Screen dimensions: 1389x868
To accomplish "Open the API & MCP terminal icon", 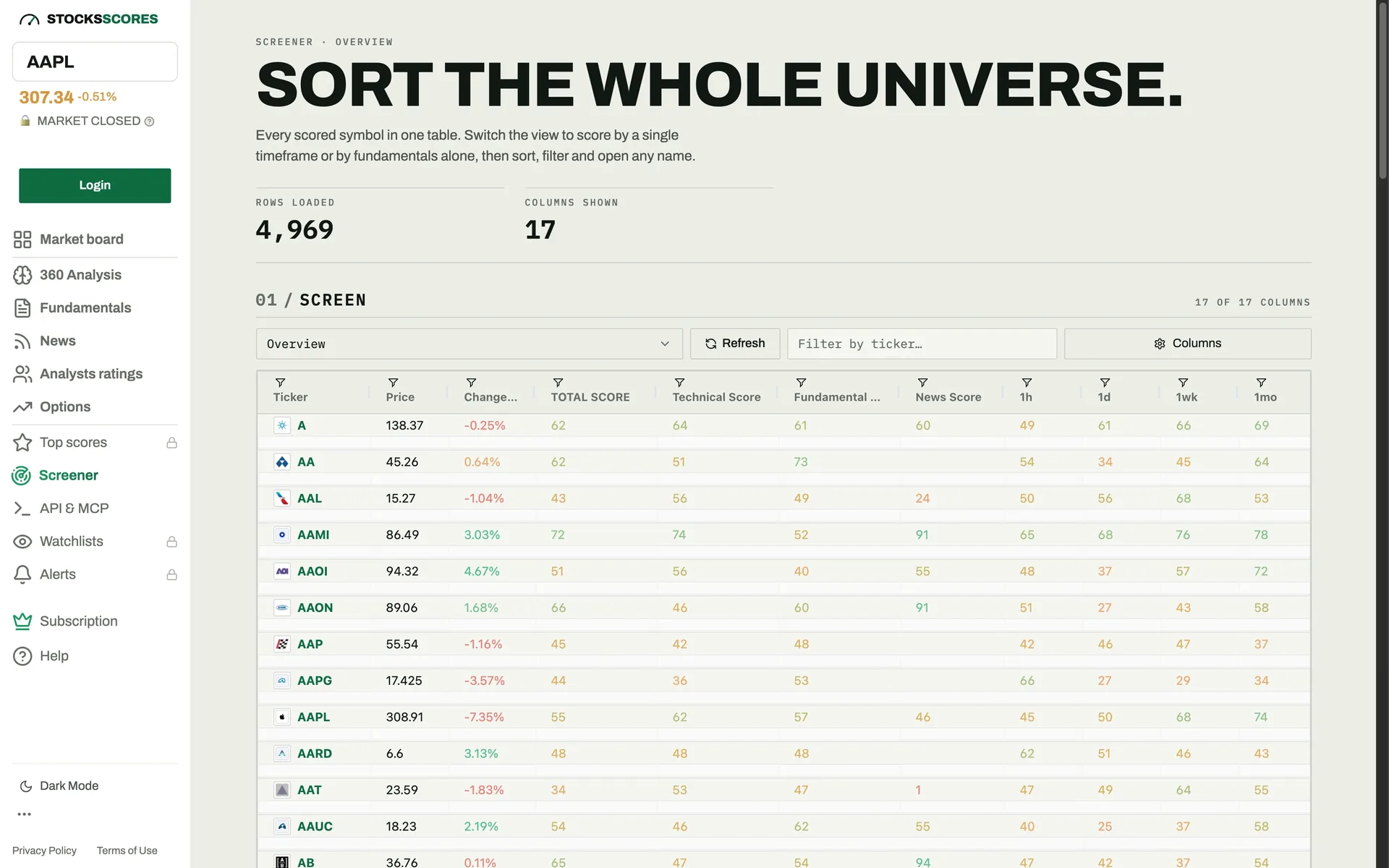I will point(22,509).
